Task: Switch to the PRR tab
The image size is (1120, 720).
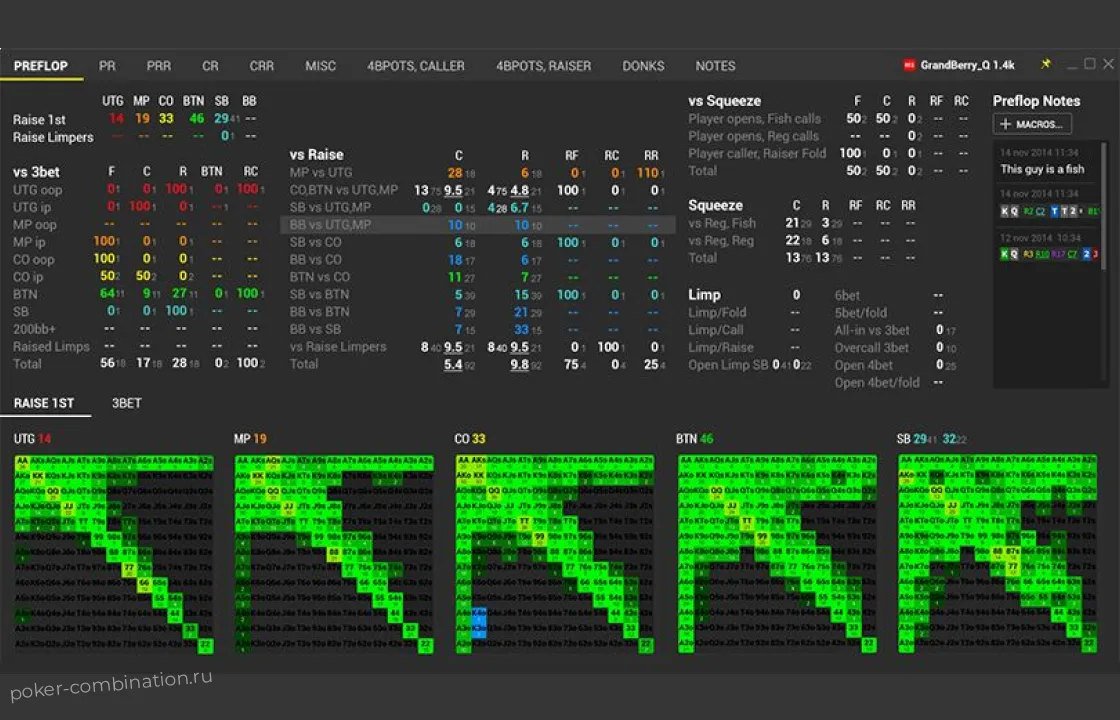Action: pyautogui.click(x=158, y=66)
